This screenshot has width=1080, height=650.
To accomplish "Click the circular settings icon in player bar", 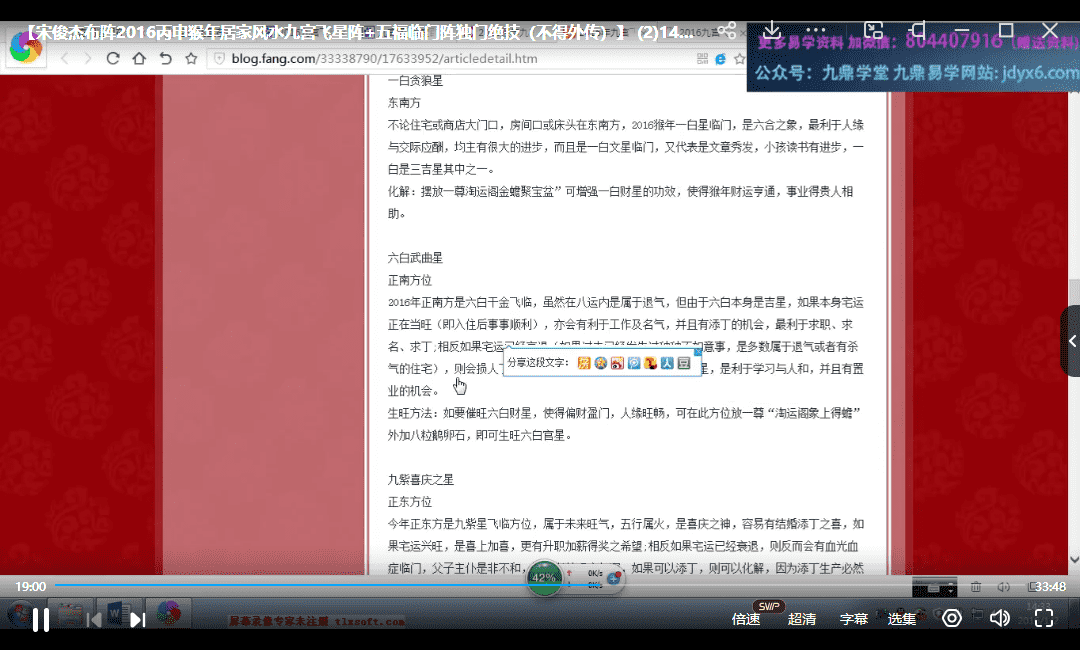I will click(x=952, y=618).
